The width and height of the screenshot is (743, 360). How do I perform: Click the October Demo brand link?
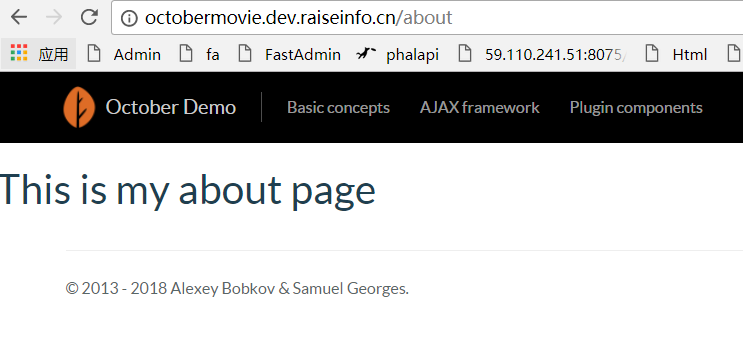click(171, 108)
